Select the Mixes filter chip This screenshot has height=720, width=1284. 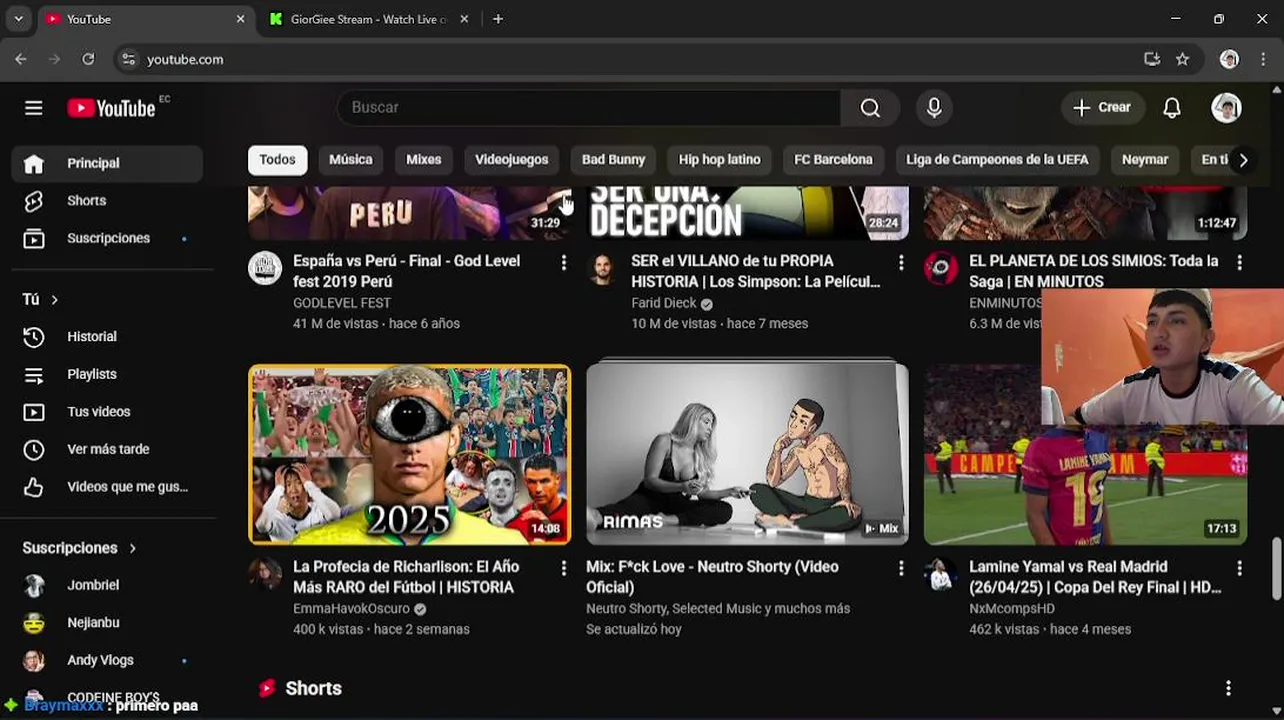[423, 160]
